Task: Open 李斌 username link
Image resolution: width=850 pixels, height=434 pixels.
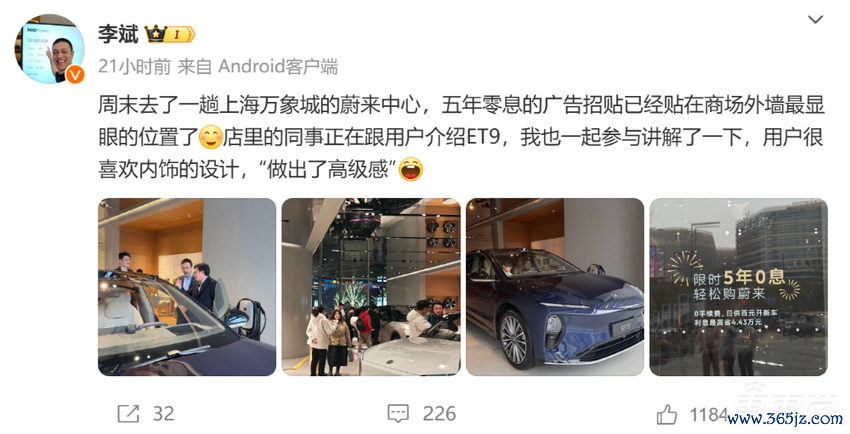Action: point(118,35)
